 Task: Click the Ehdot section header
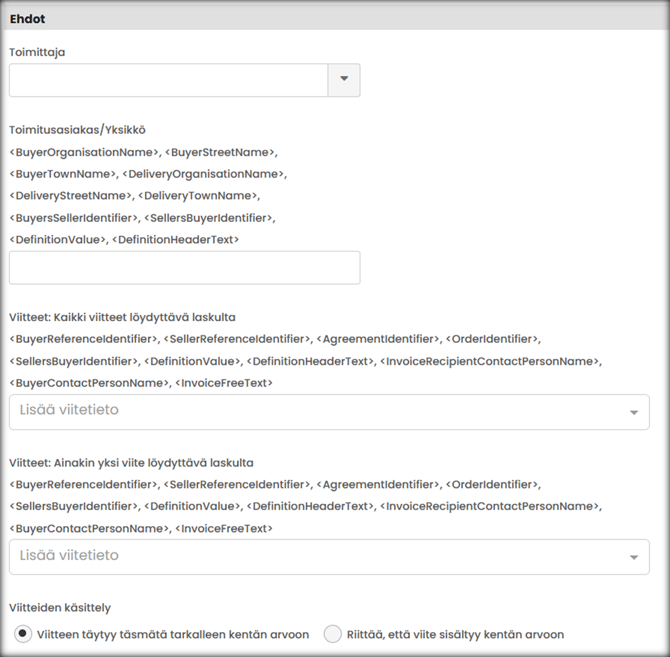(28, 19)
